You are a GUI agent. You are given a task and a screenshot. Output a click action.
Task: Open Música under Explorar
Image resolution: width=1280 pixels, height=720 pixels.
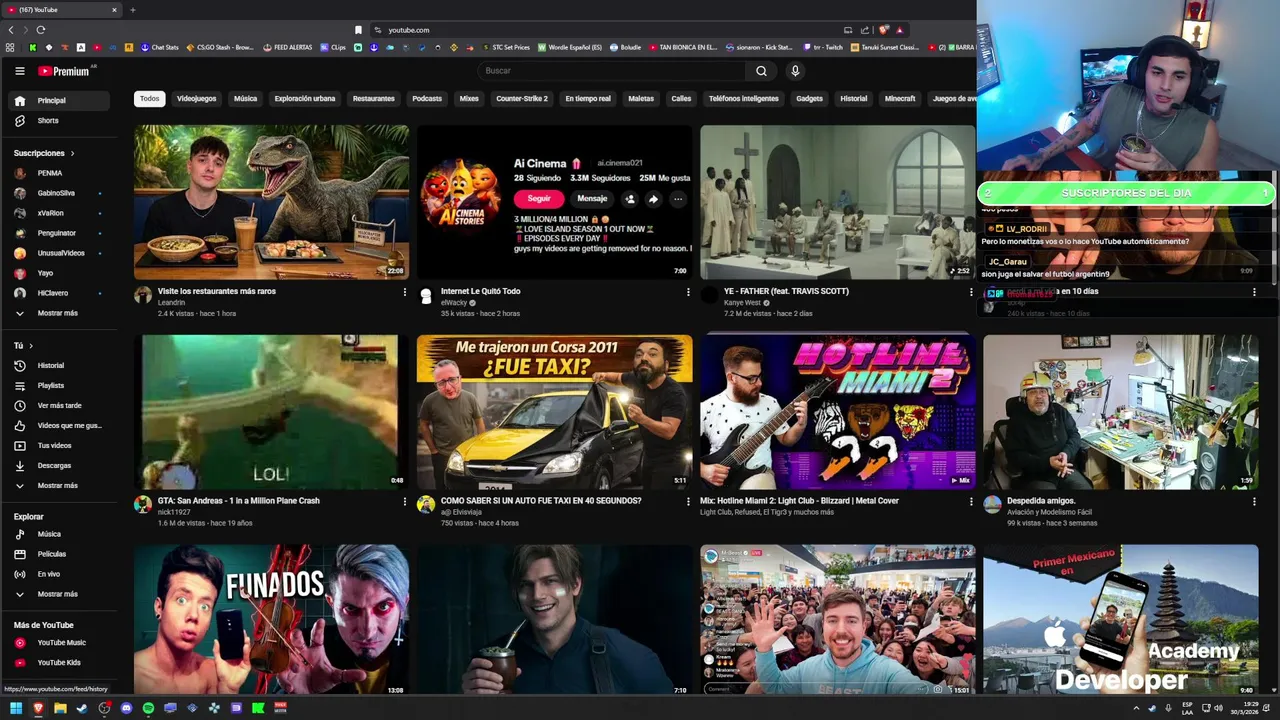(61, 534)
